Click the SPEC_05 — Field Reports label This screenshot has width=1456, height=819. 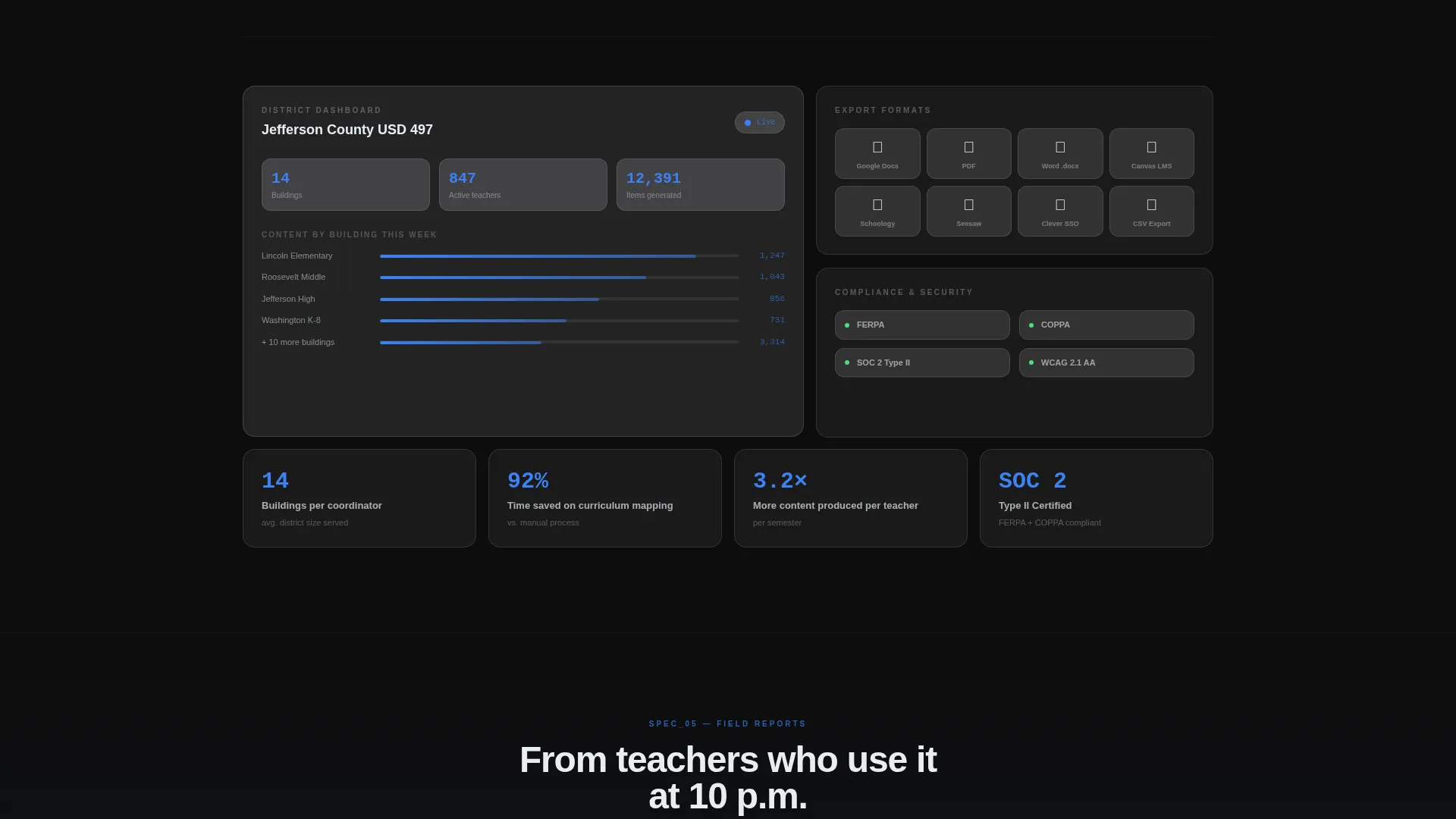click(x=728, y=723)
